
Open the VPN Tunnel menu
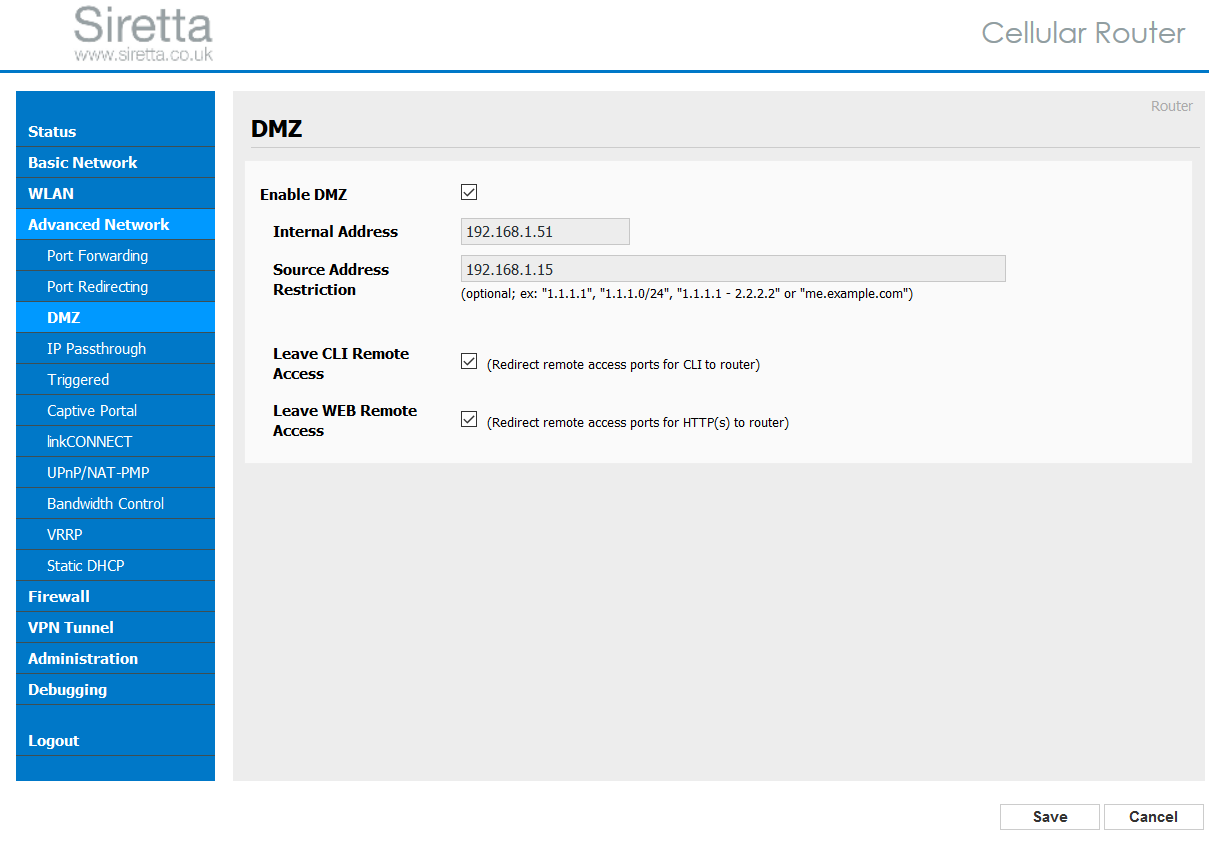tap(115, 627)
